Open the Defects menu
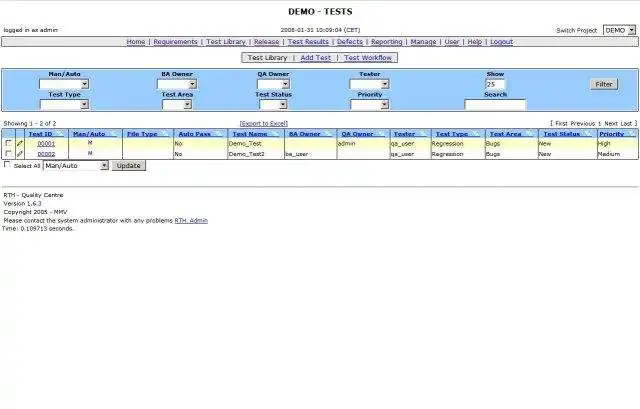The image size is (640, 409). pos(349,42)
